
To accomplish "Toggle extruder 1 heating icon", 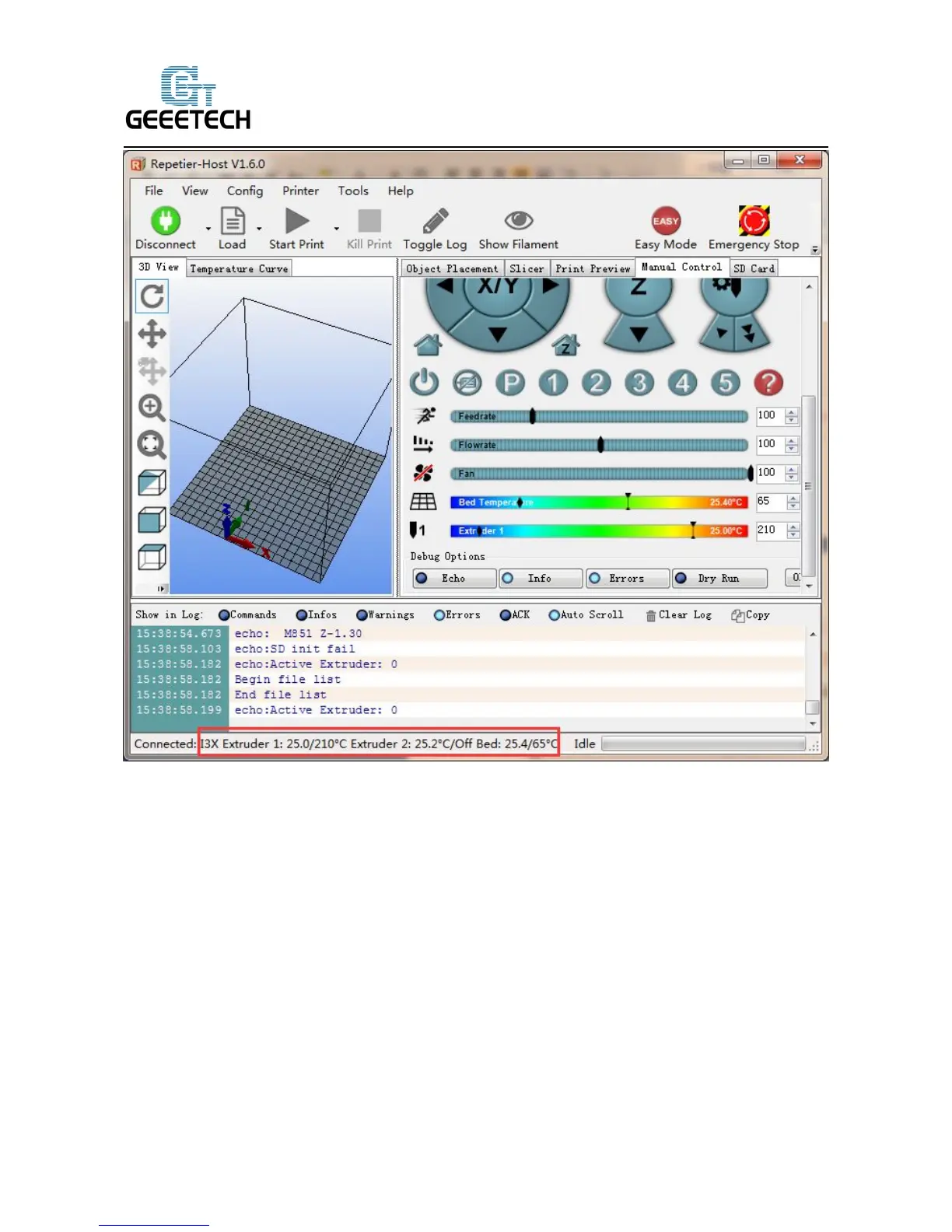I will [x=418, y=530].
